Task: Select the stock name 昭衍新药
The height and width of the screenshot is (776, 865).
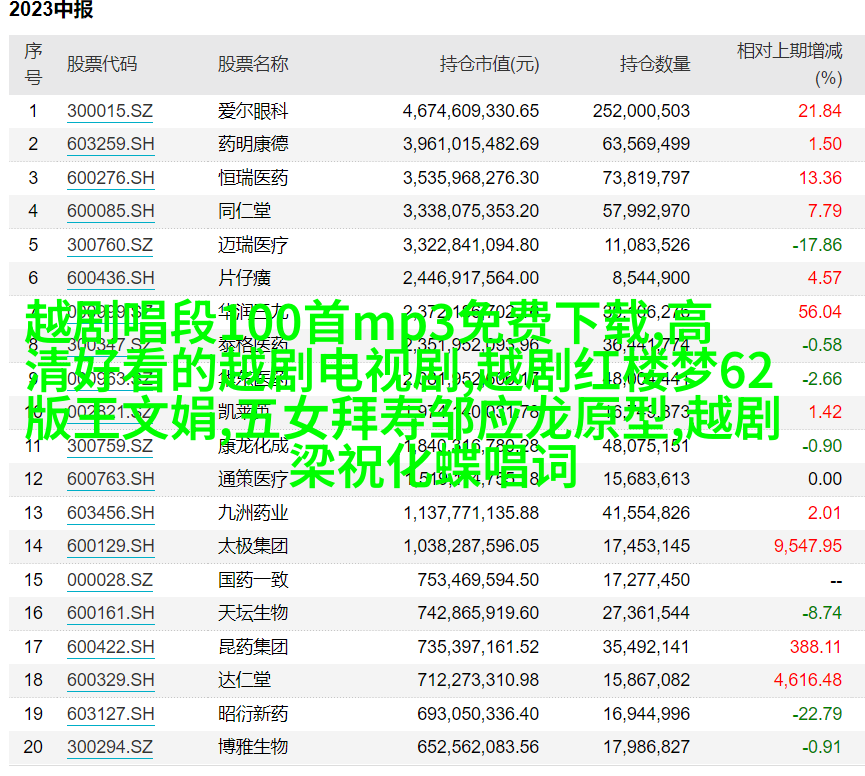Action: (253, 714)
